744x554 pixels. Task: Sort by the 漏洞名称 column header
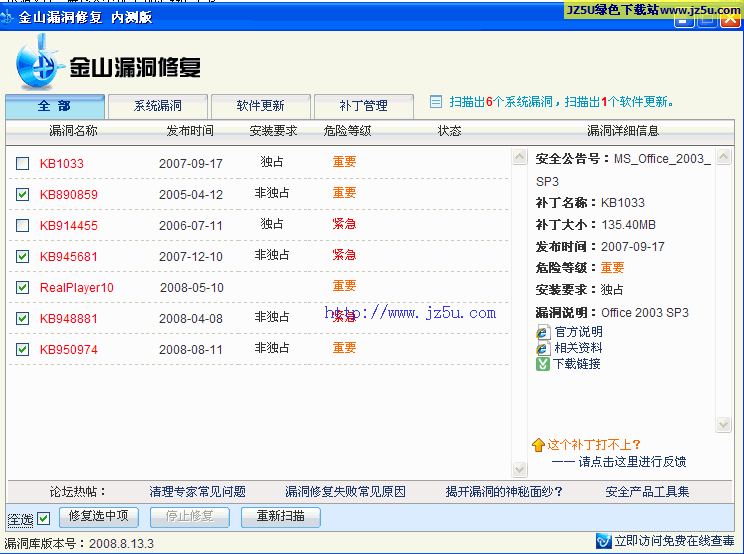tap(73, 131)
